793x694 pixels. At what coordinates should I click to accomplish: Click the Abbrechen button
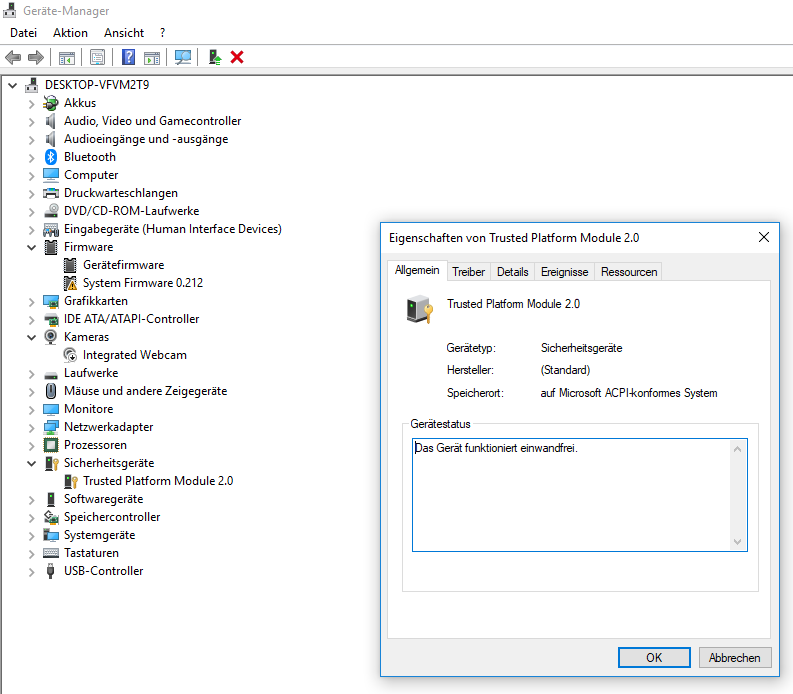coord(735,658)
